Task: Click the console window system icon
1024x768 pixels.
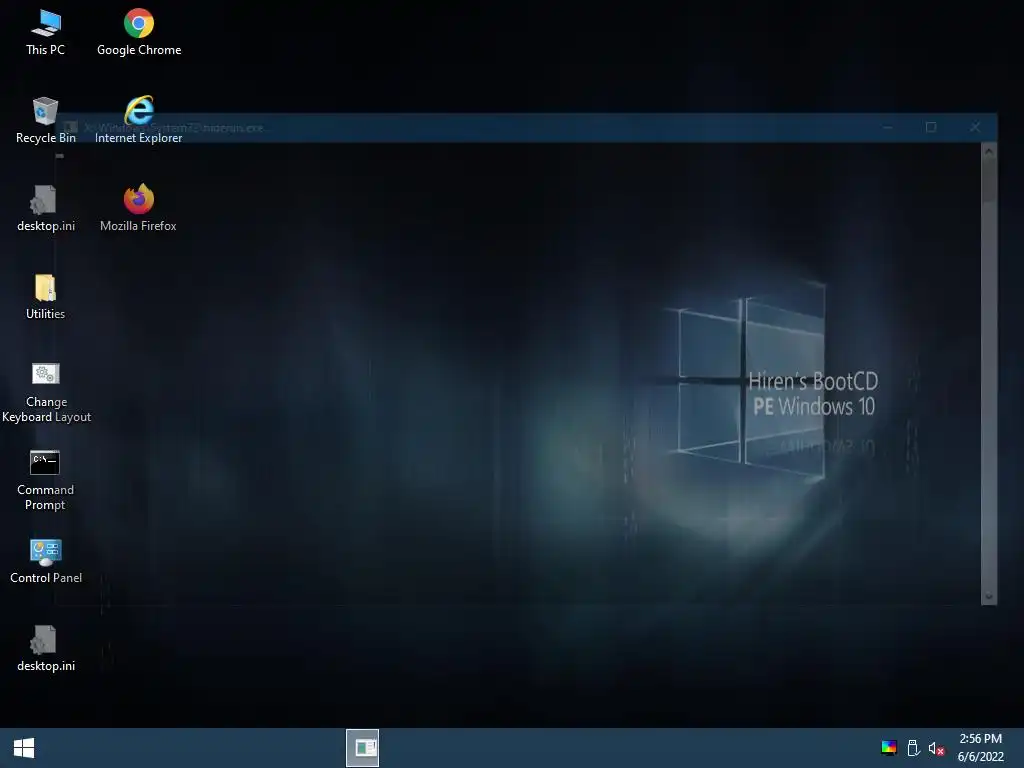Action: pyautogui.click(x=71, y=127)
